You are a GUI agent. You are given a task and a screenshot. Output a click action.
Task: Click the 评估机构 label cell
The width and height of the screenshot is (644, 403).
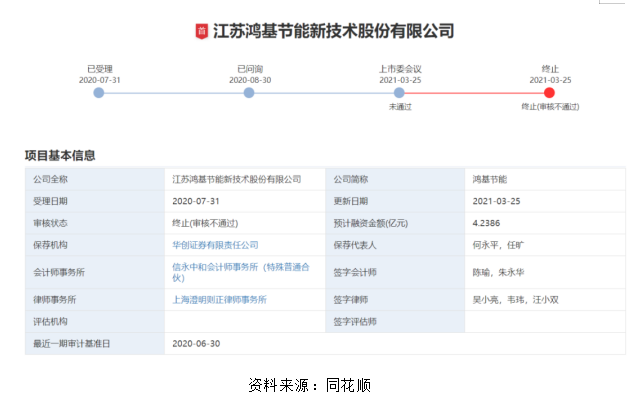95,322
